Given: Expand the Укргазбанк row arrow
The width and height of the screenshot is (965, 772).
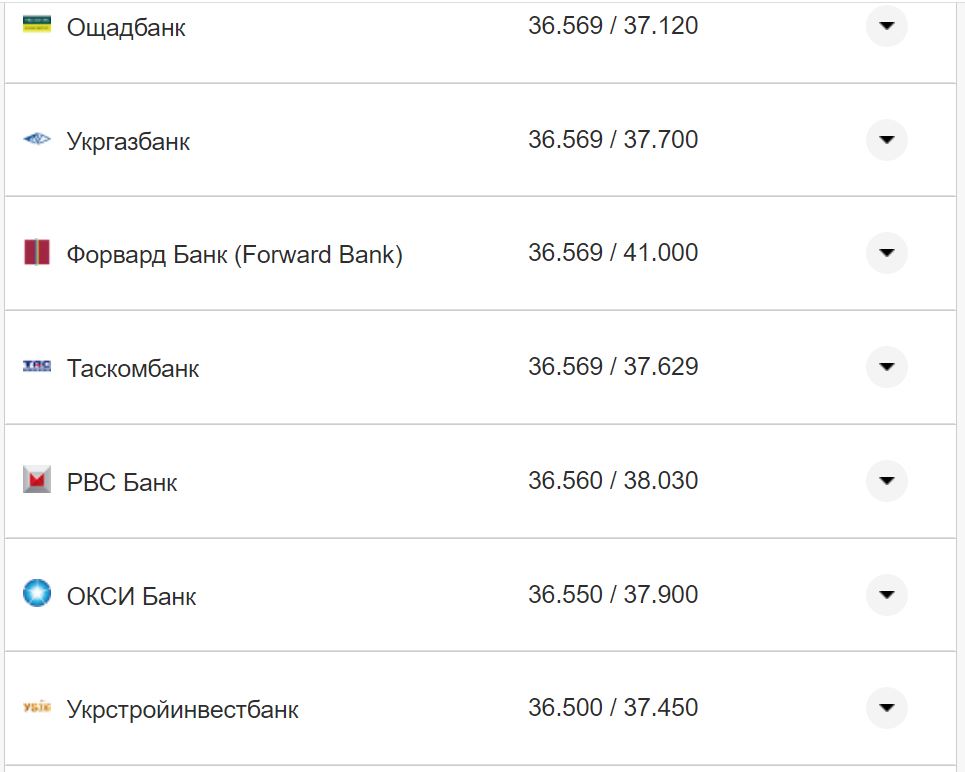Looking at the screenshot, I should [x=886, y=140].
